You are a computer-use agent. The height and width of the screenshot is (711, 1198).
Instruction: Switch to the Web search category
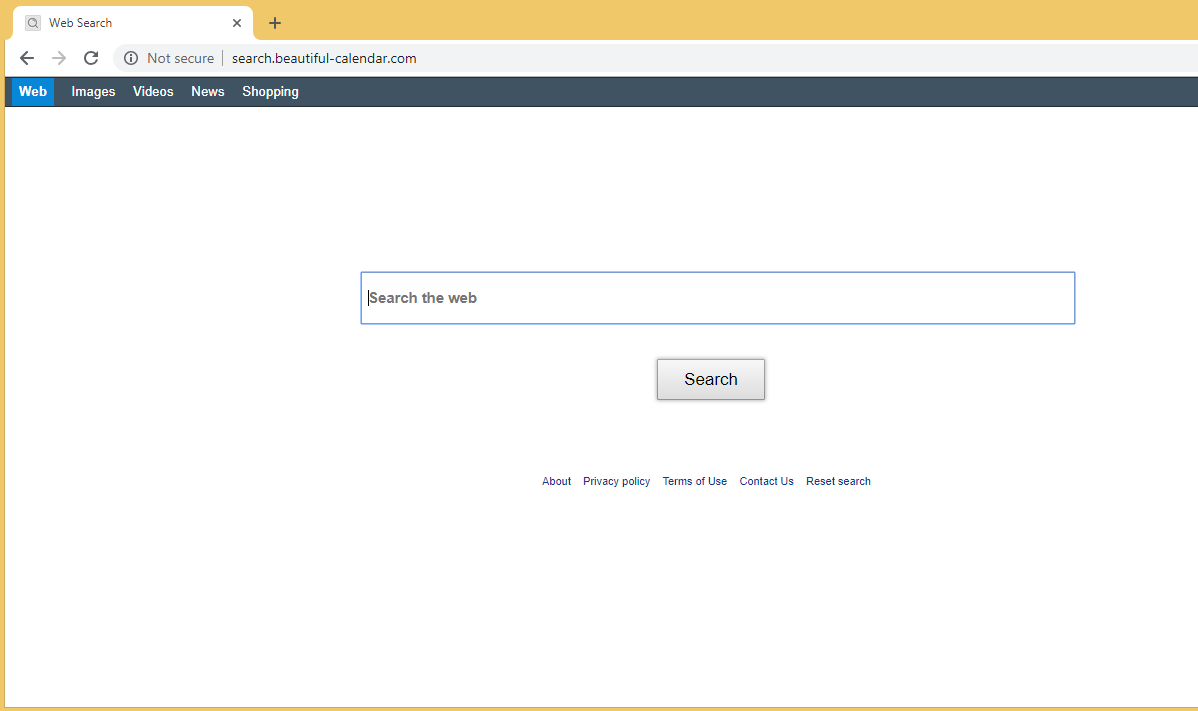coord(33,92)
